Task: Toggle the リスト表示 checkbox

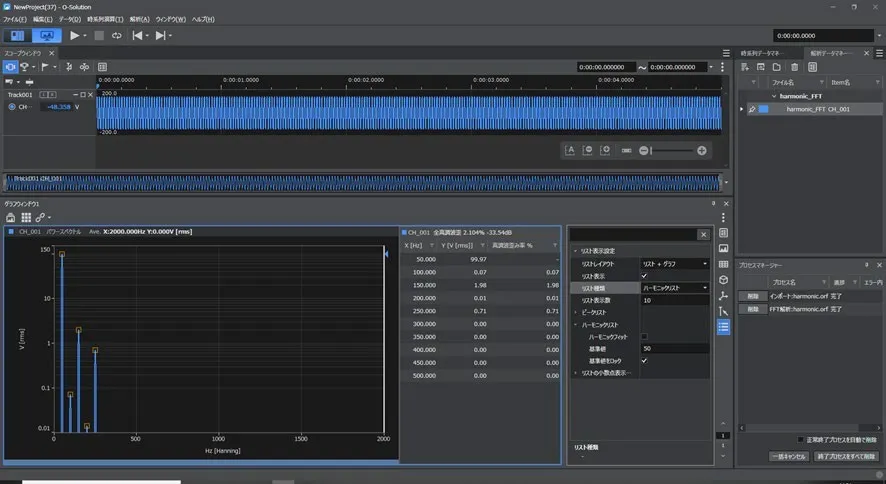Action: [644, 276]
